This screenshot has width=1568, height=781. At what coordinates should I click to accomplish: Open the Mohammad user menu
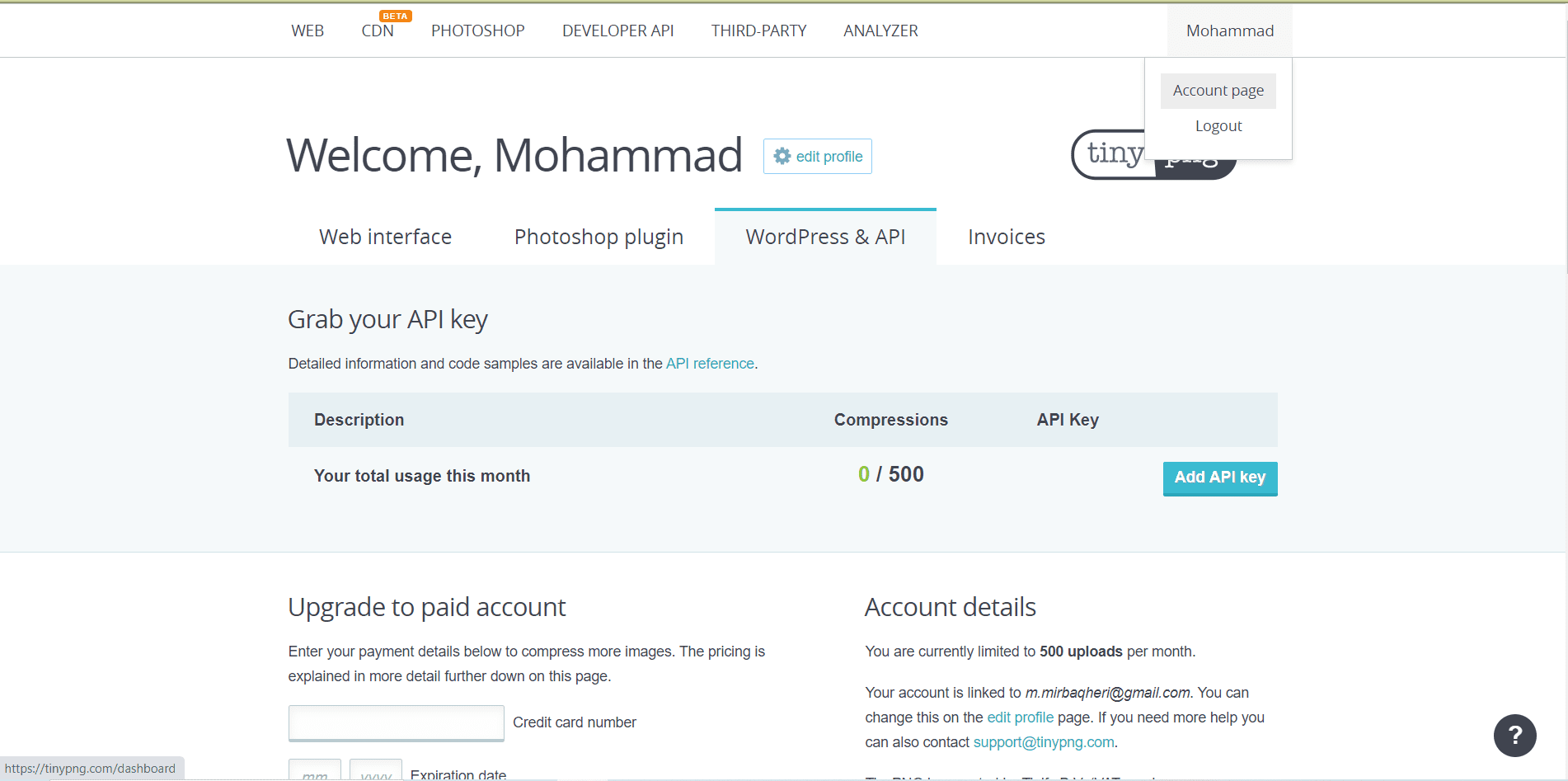(1230, 31)
